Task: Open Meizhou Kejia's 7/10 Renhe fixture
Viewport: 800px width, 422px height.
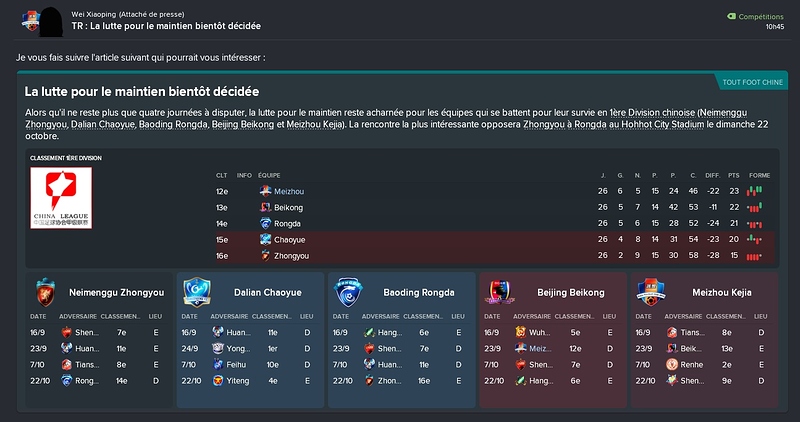Action: [704, 364]
